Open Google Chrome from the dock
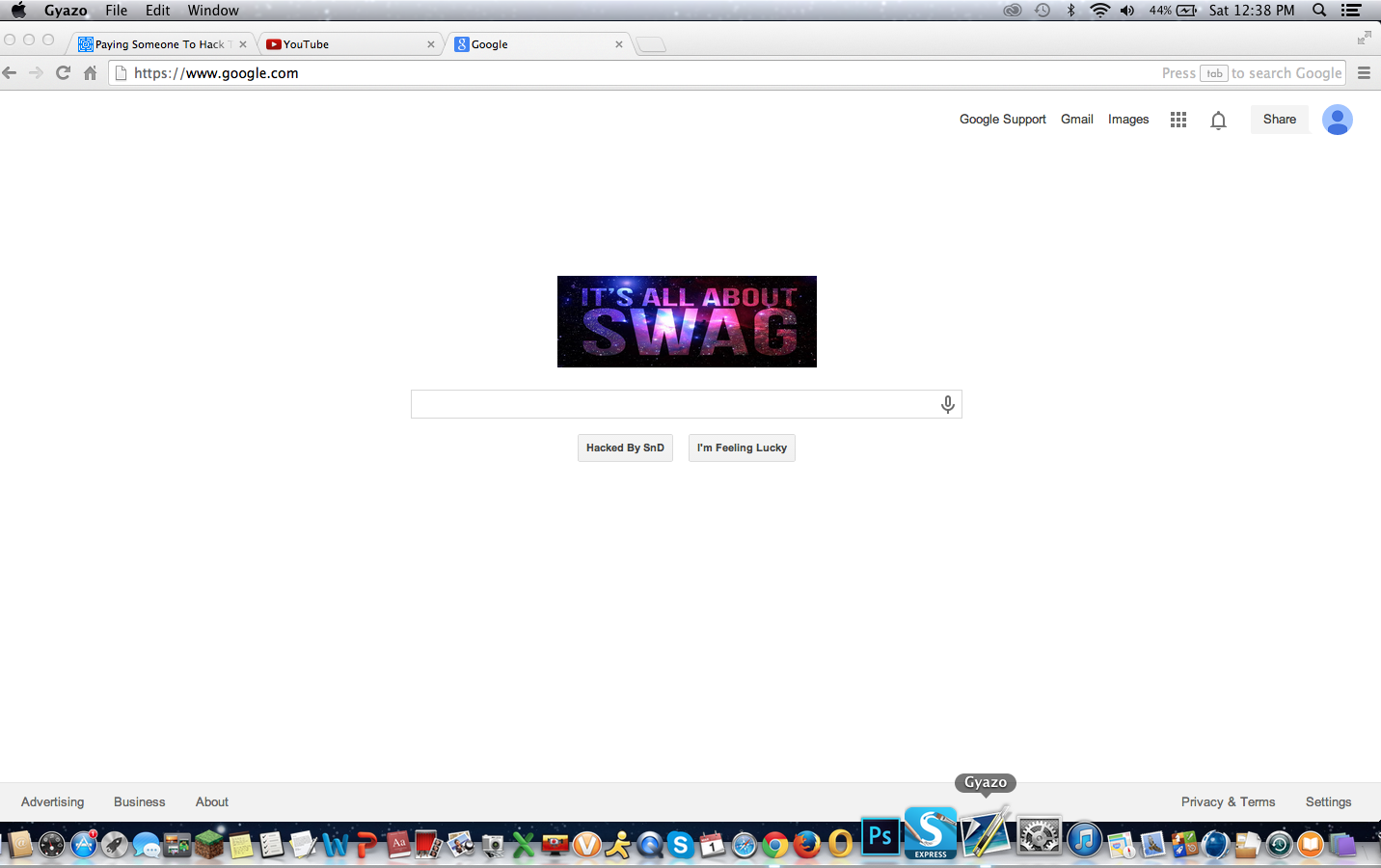 (775, 845)
